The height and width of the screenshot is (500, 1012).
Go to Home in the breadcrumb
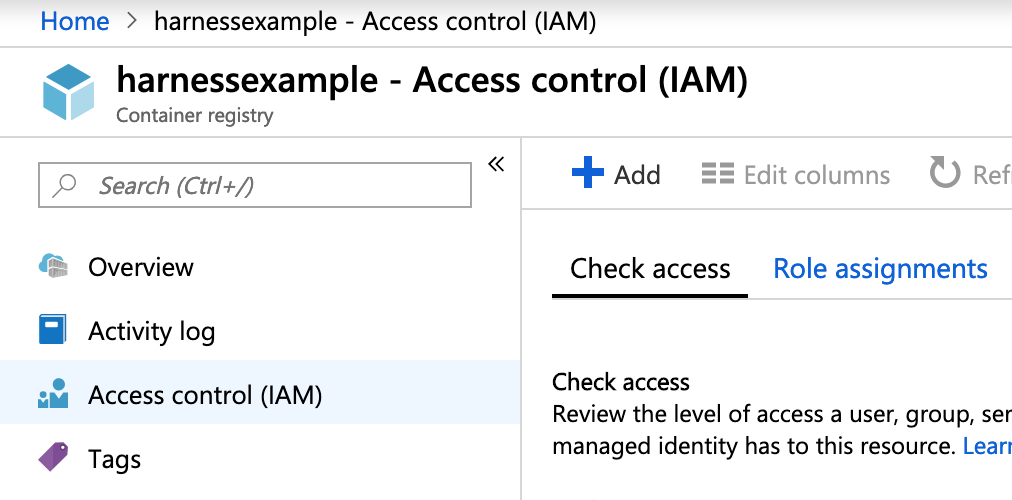75,21
